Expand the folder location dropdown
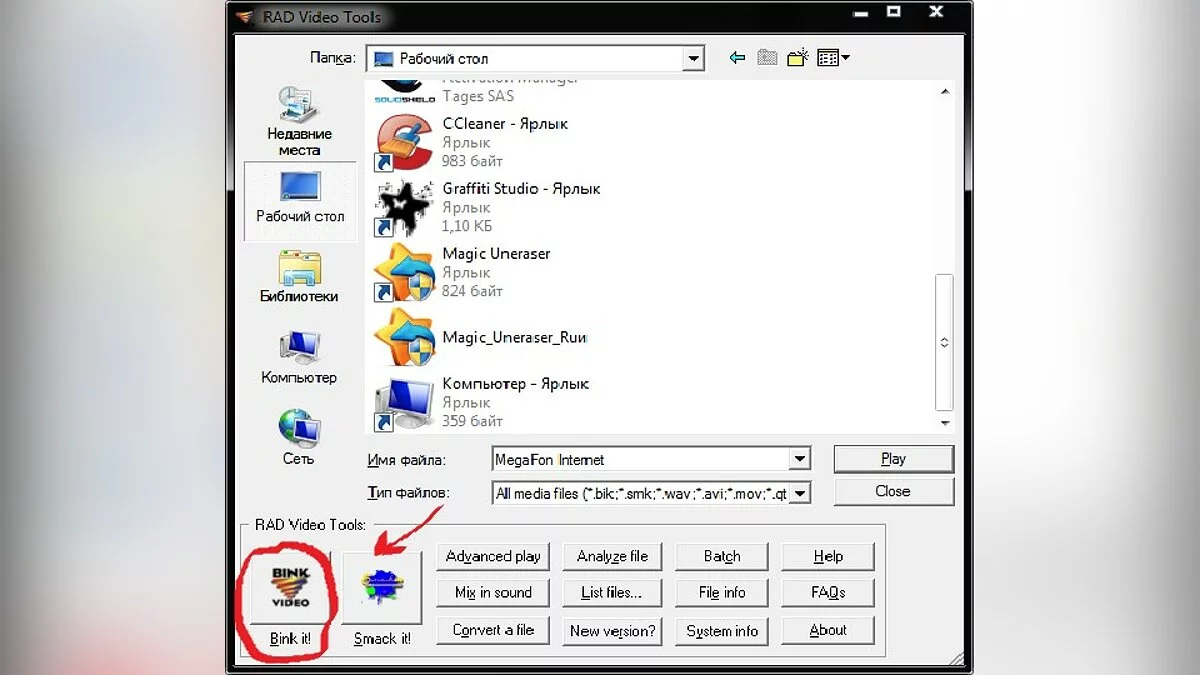This screenshot has width=1200, height=675. coord(694,59)
